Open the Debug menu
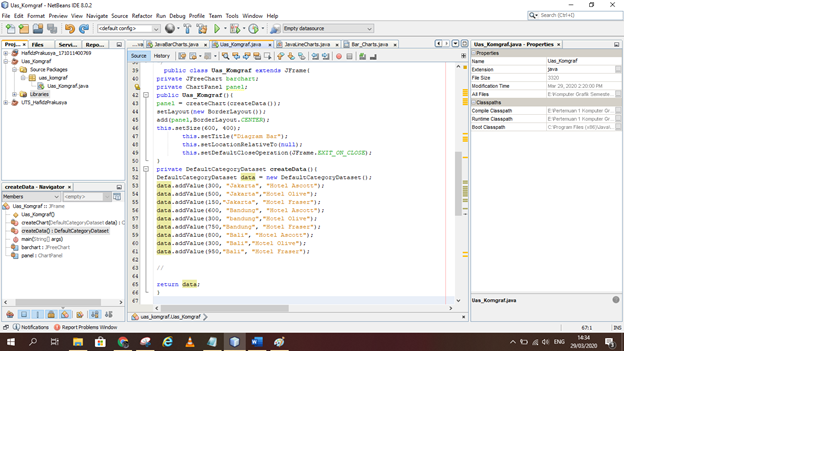The height and width of the screenshot is (460, 819). click(177, 16)
